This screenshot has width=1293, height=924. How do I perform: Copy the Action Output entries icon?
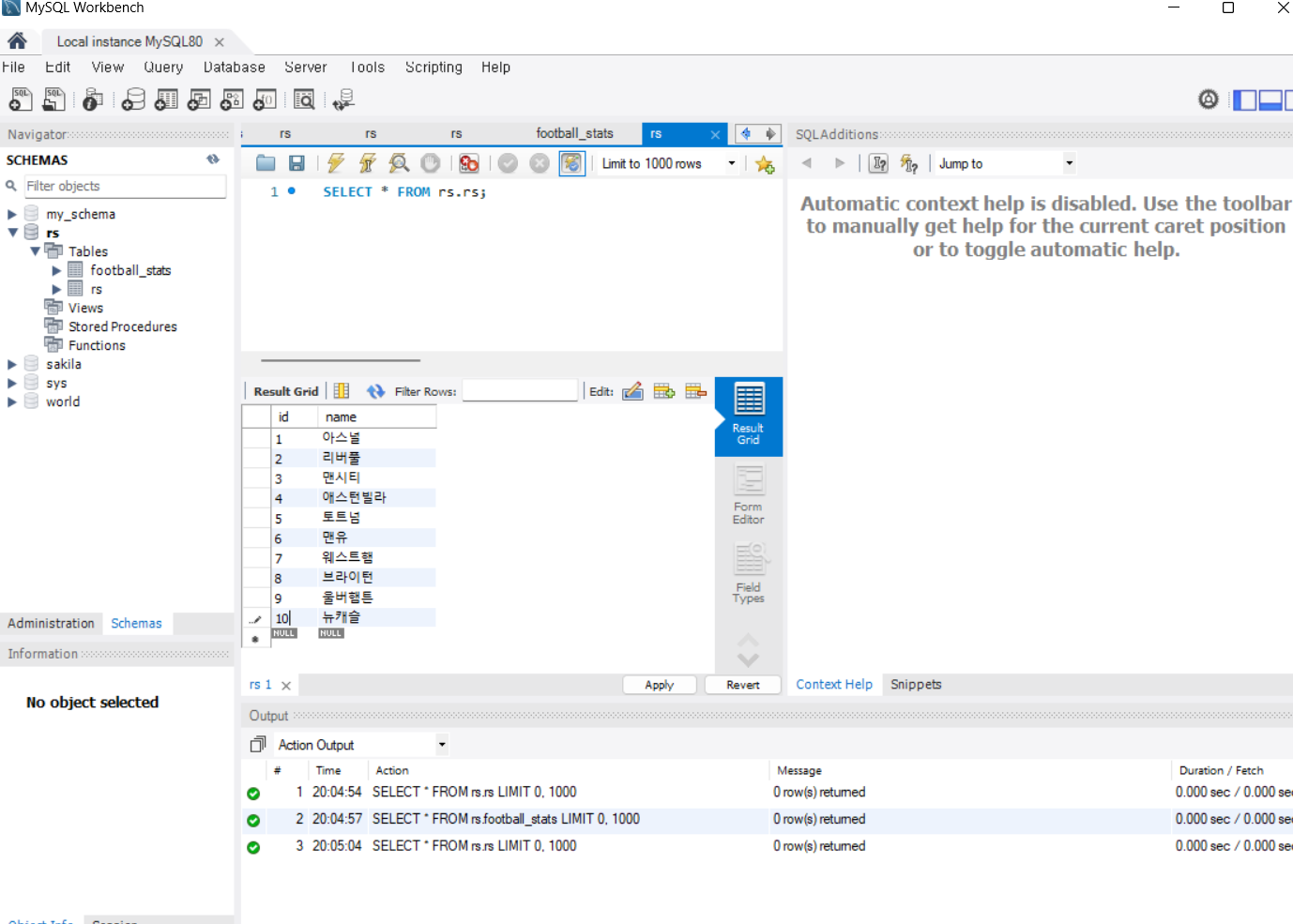[258, 744]
